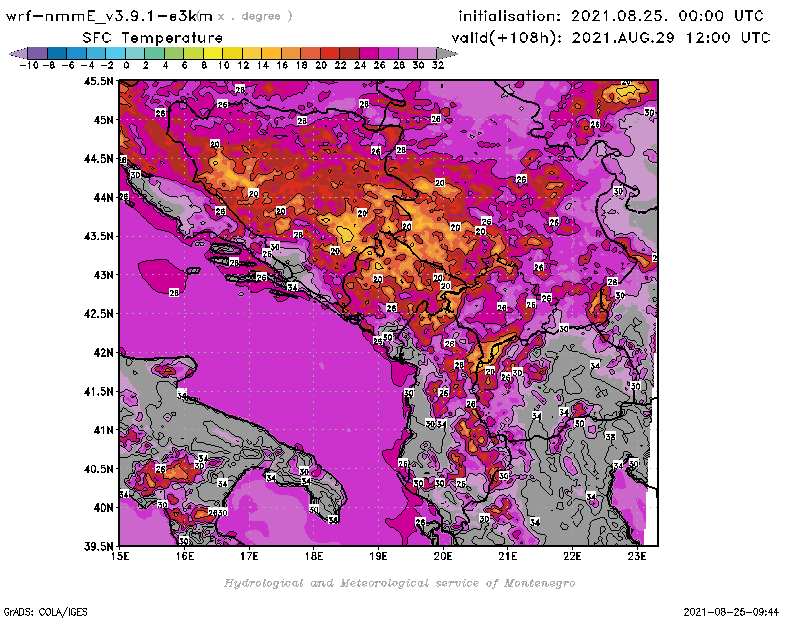The height and width of the screenshot is (618, 800).
Task: Click the legend swatch between 28 and 30
Action: [407, 53]
